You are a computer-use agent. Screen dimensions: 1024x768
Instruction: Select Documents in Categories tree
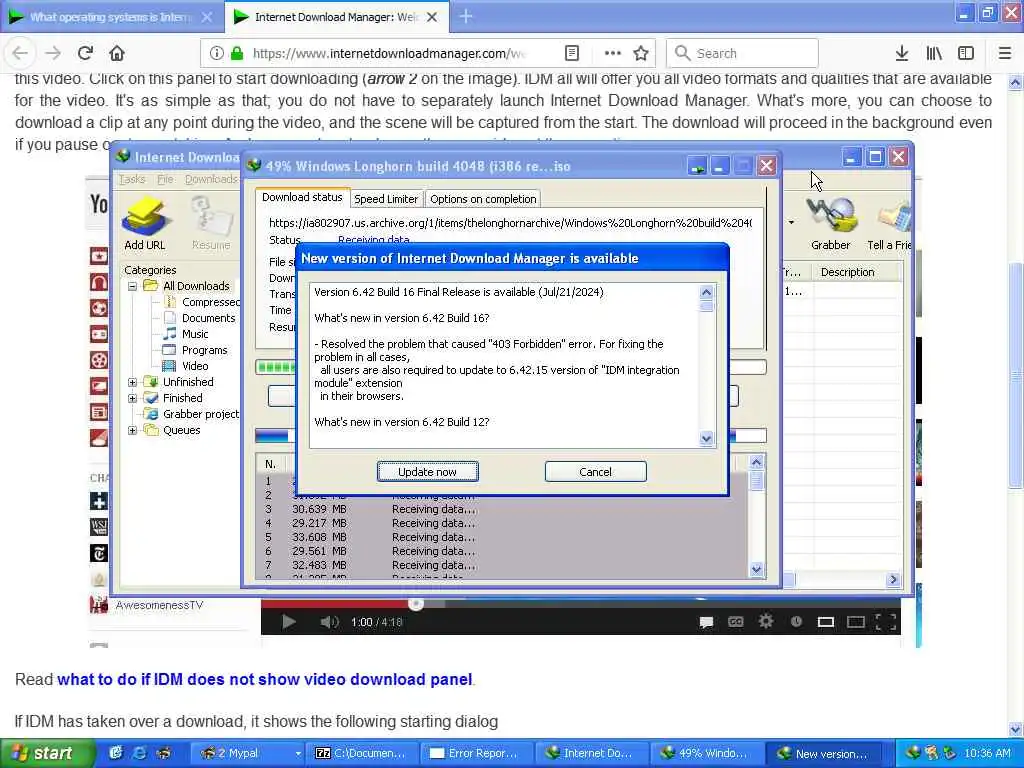coord(208,318)
